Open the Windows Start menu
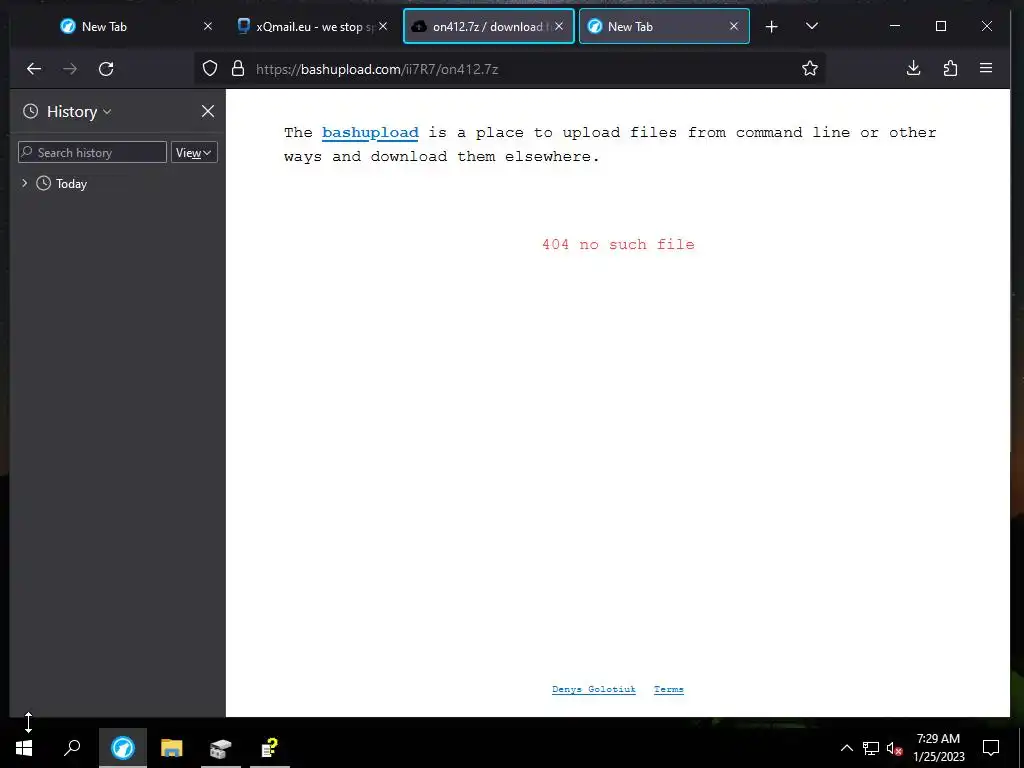The width and height of the screenshot is (1024, 768). coord(24,748)
